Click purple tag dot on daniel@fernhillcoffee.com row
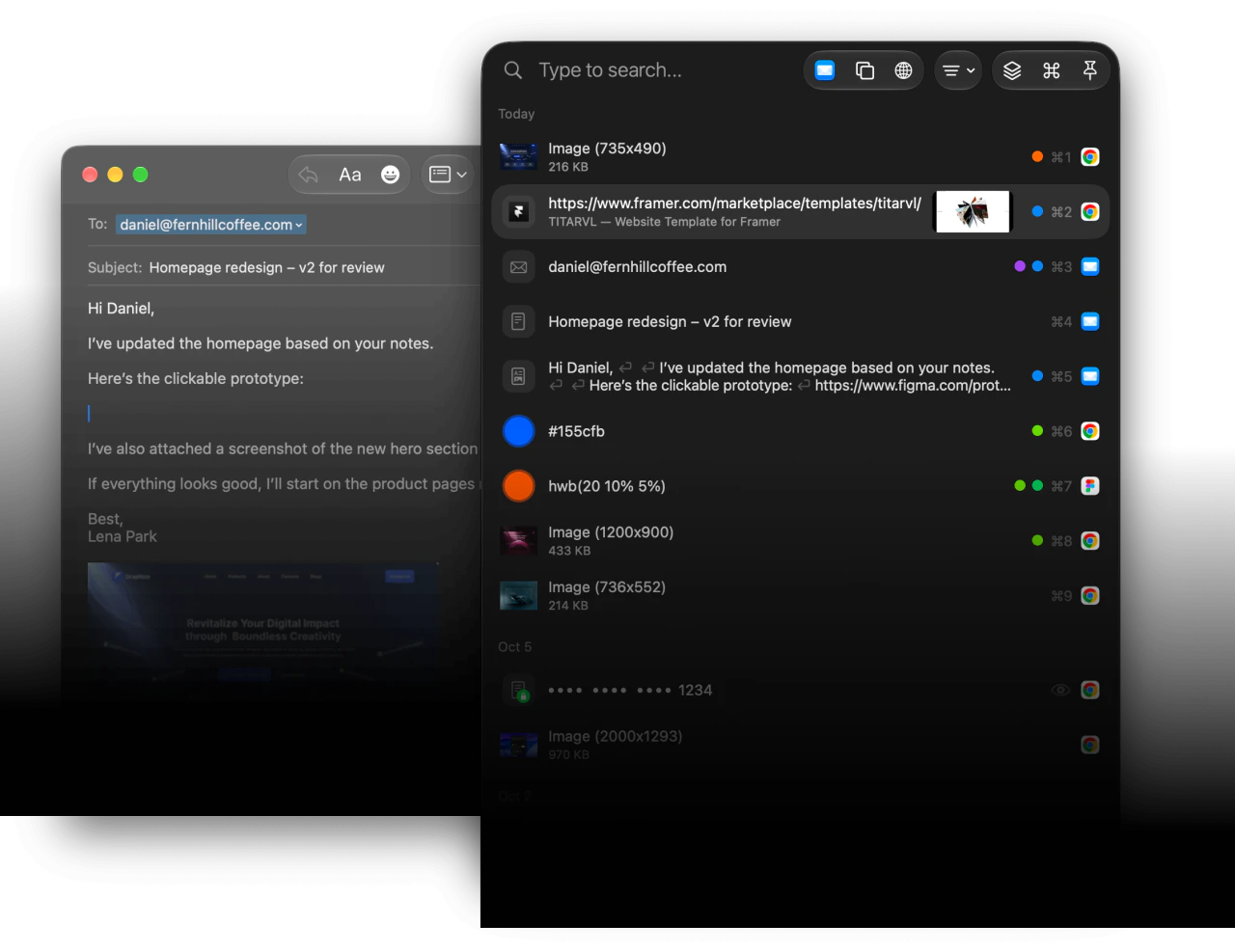This screenshot has height=952, width=1235. (1020, 266)
